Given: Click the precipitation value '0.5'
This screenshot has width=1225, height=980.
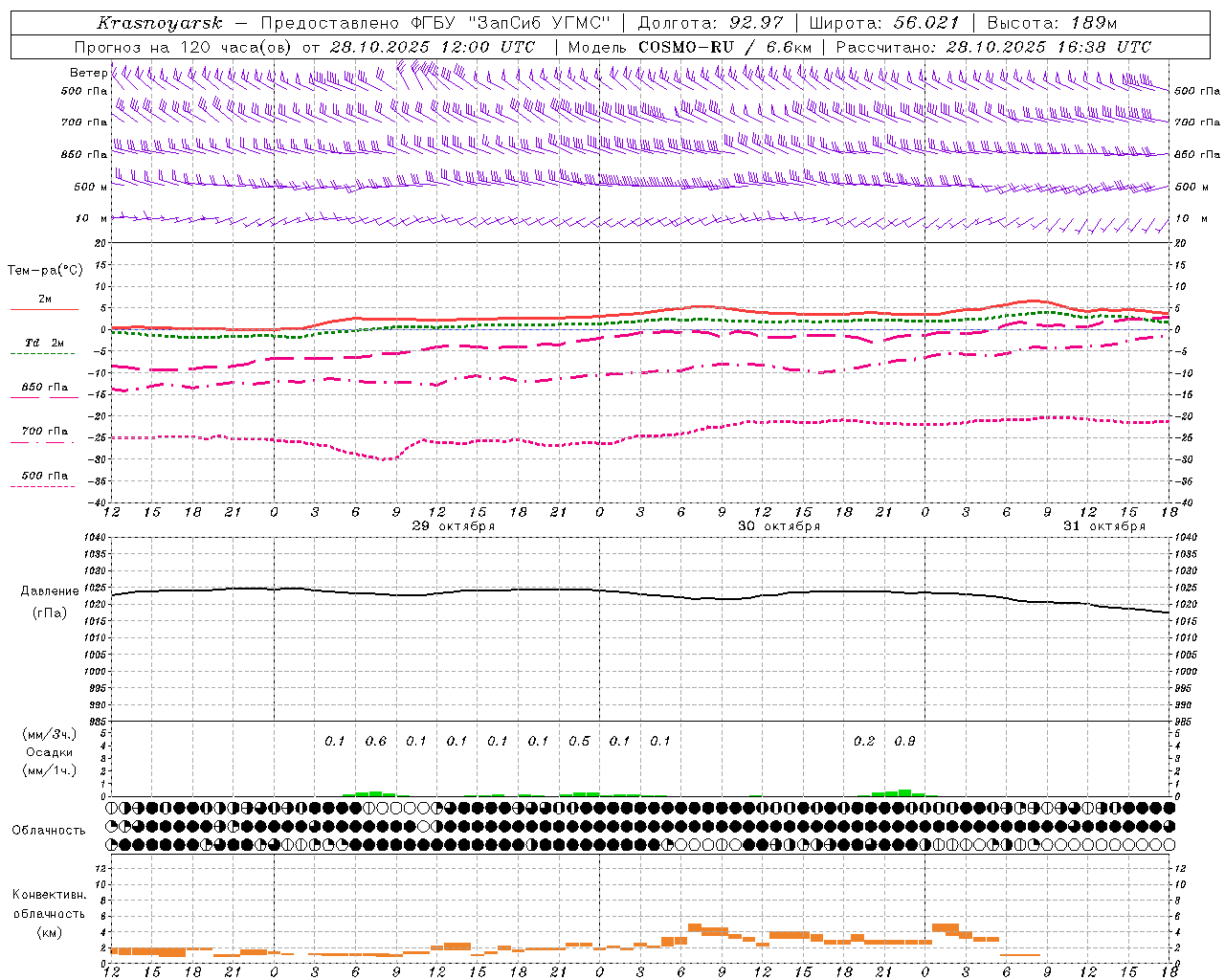Looking at the screenshot, I should (580, 742).
